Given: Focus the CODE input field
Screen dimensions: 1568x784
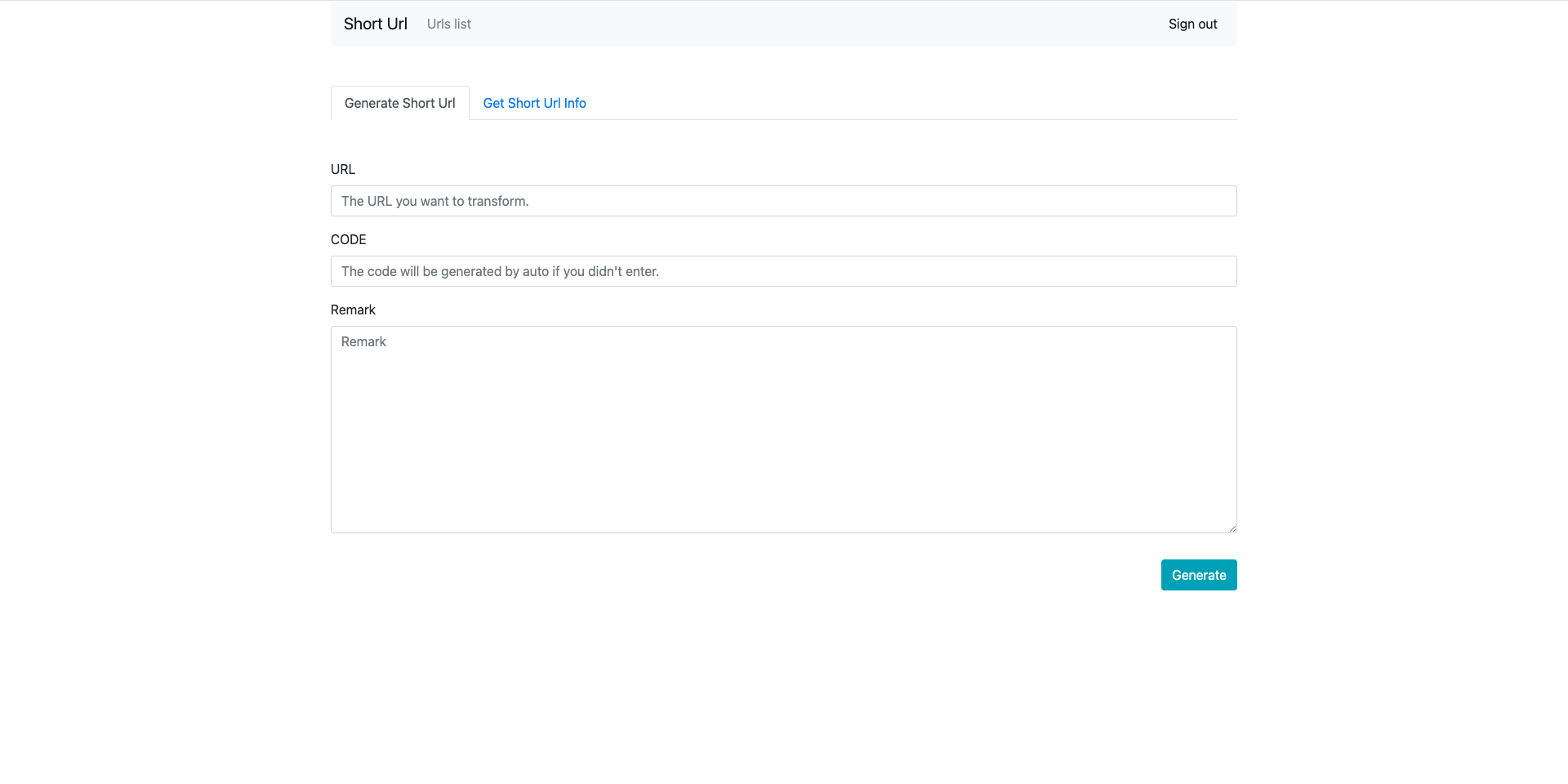Looking at the screenshot, I should [784, 271].
